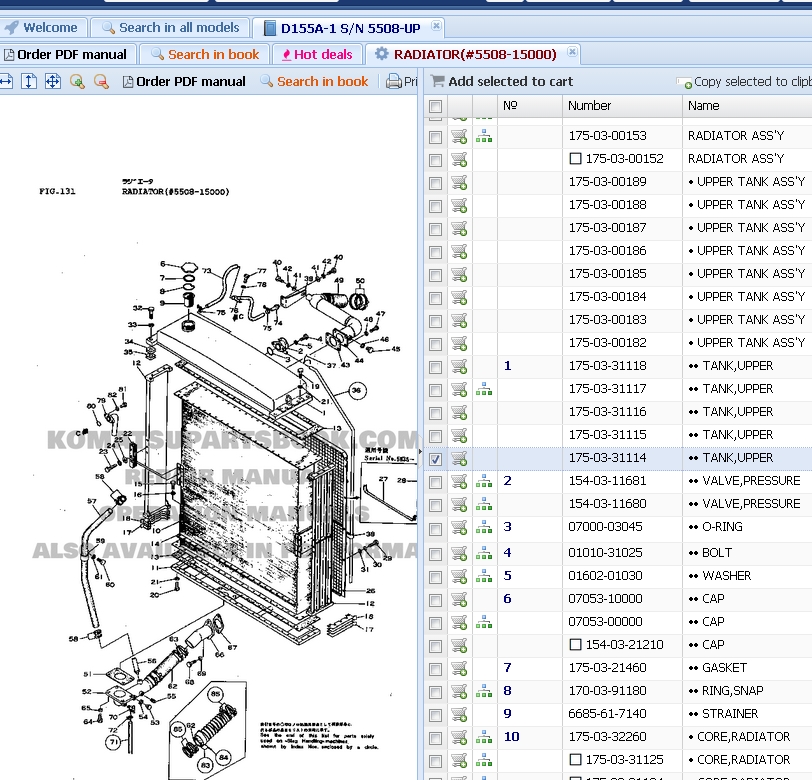Add CORE,RADIATOR 175-03-31125 to cart
The image size is (812, 780).
(459, 760)
